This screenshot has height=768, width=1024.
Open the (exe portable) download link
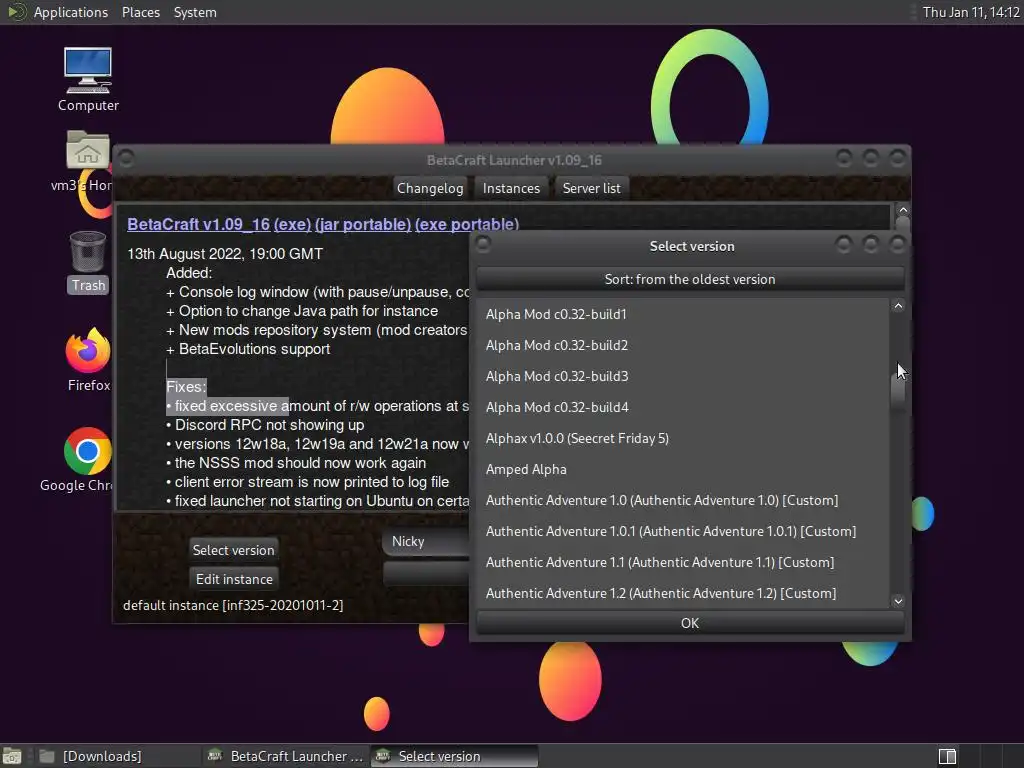coord(467,224)
